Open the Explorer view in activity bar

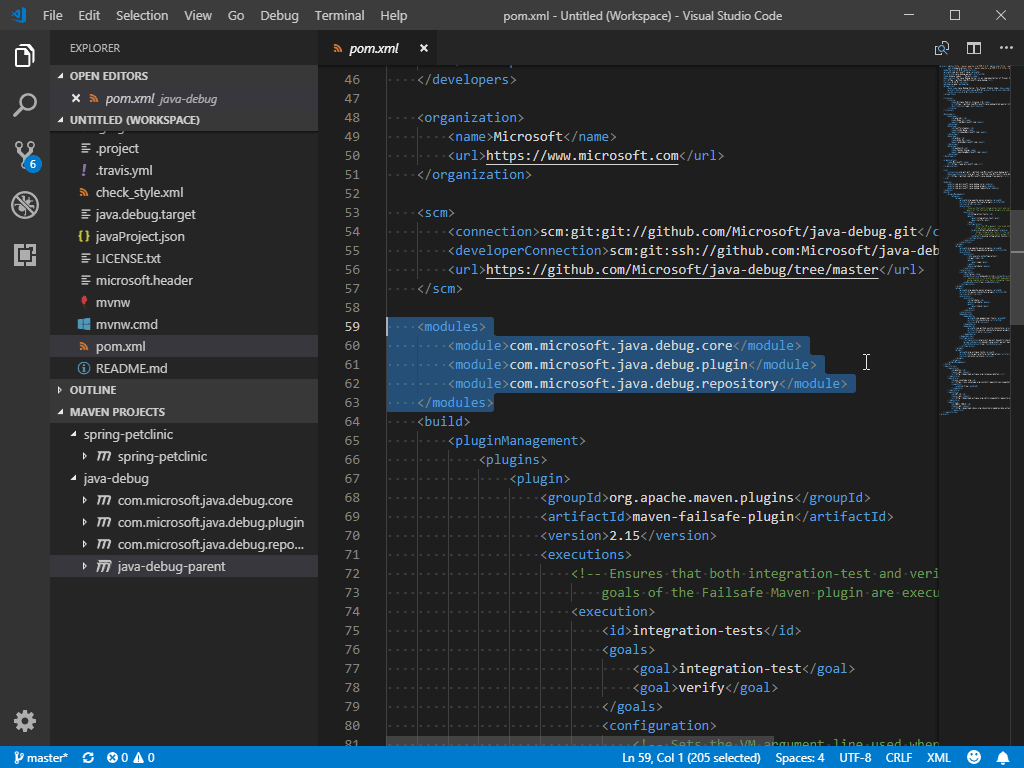pyautogui.click(x=25, y=56)
